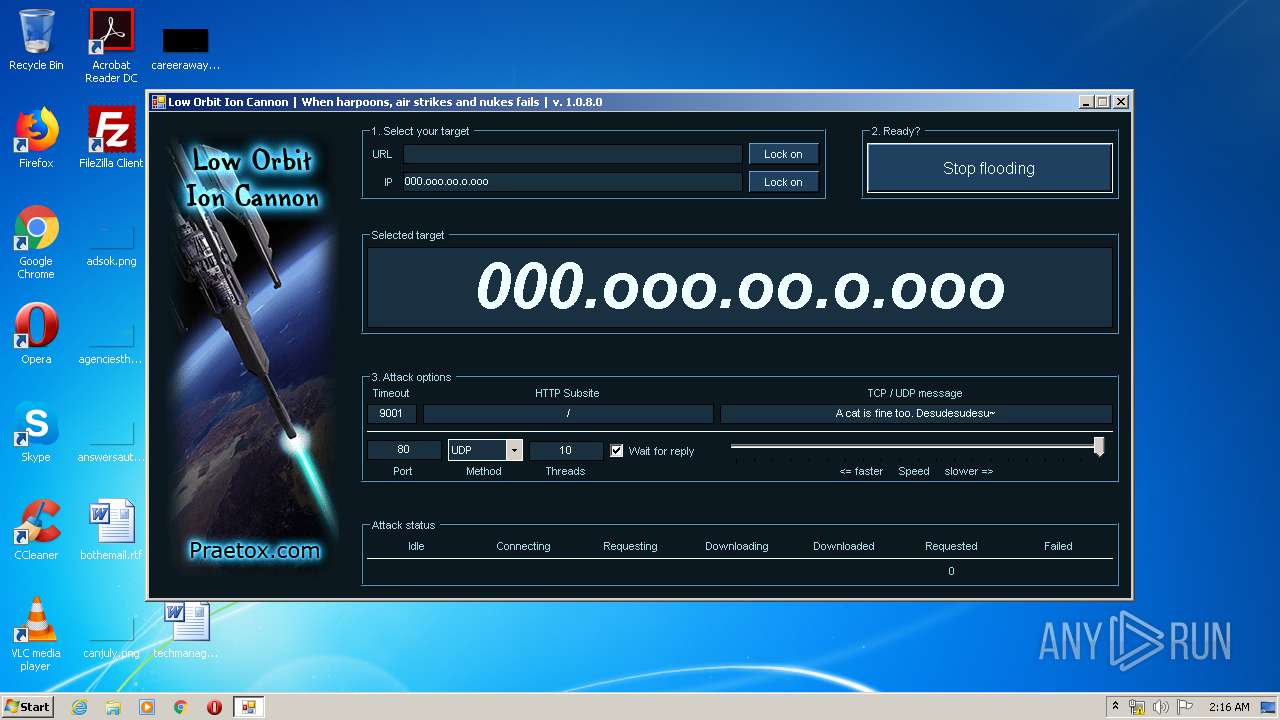Open VLC media player shortcut
This screenshot has height=720, width=1280.
36,634
